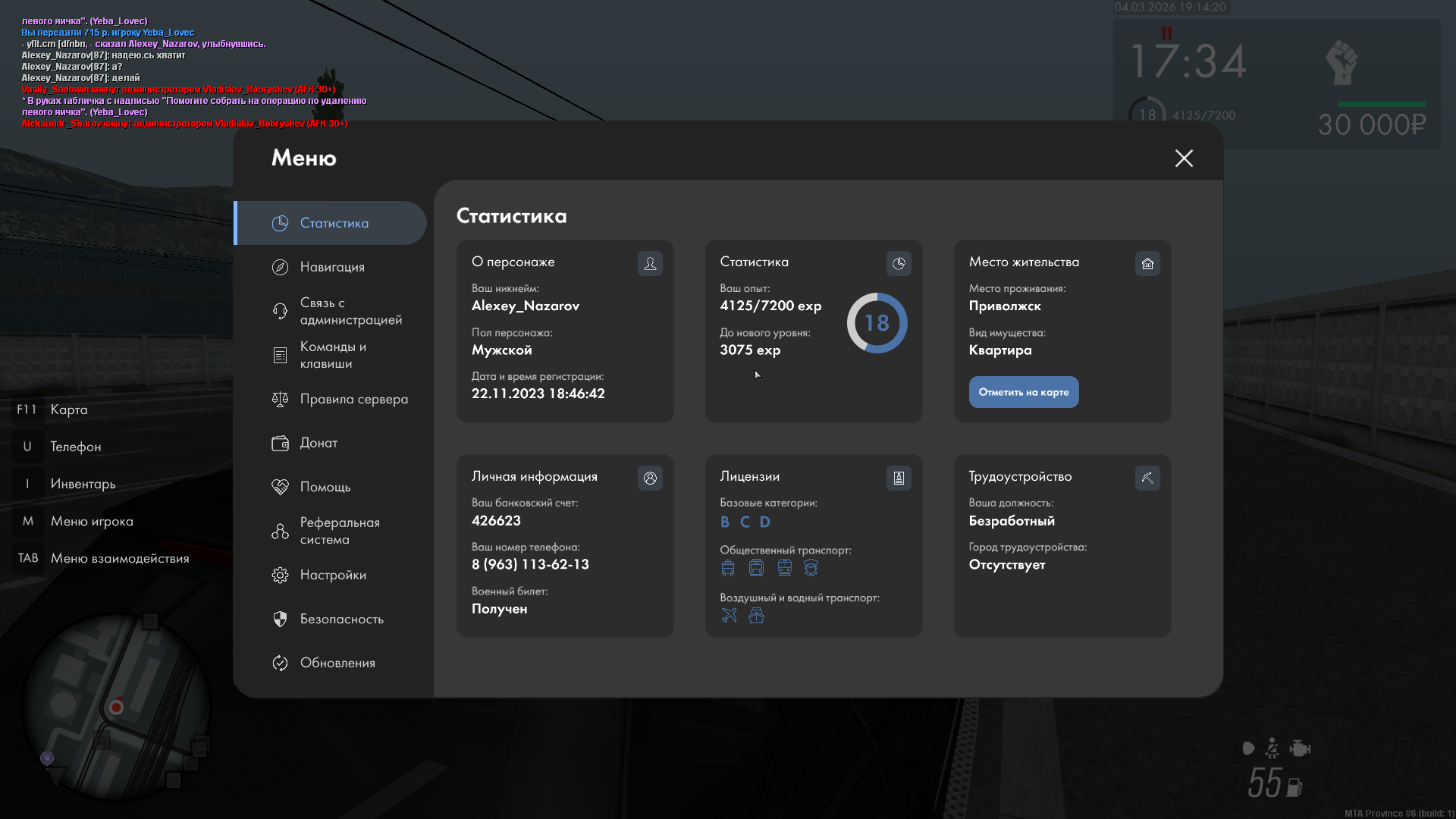Select the Статистика sidebar tab
Viewport: 1456px width, 819px height.
click(334, 223)
